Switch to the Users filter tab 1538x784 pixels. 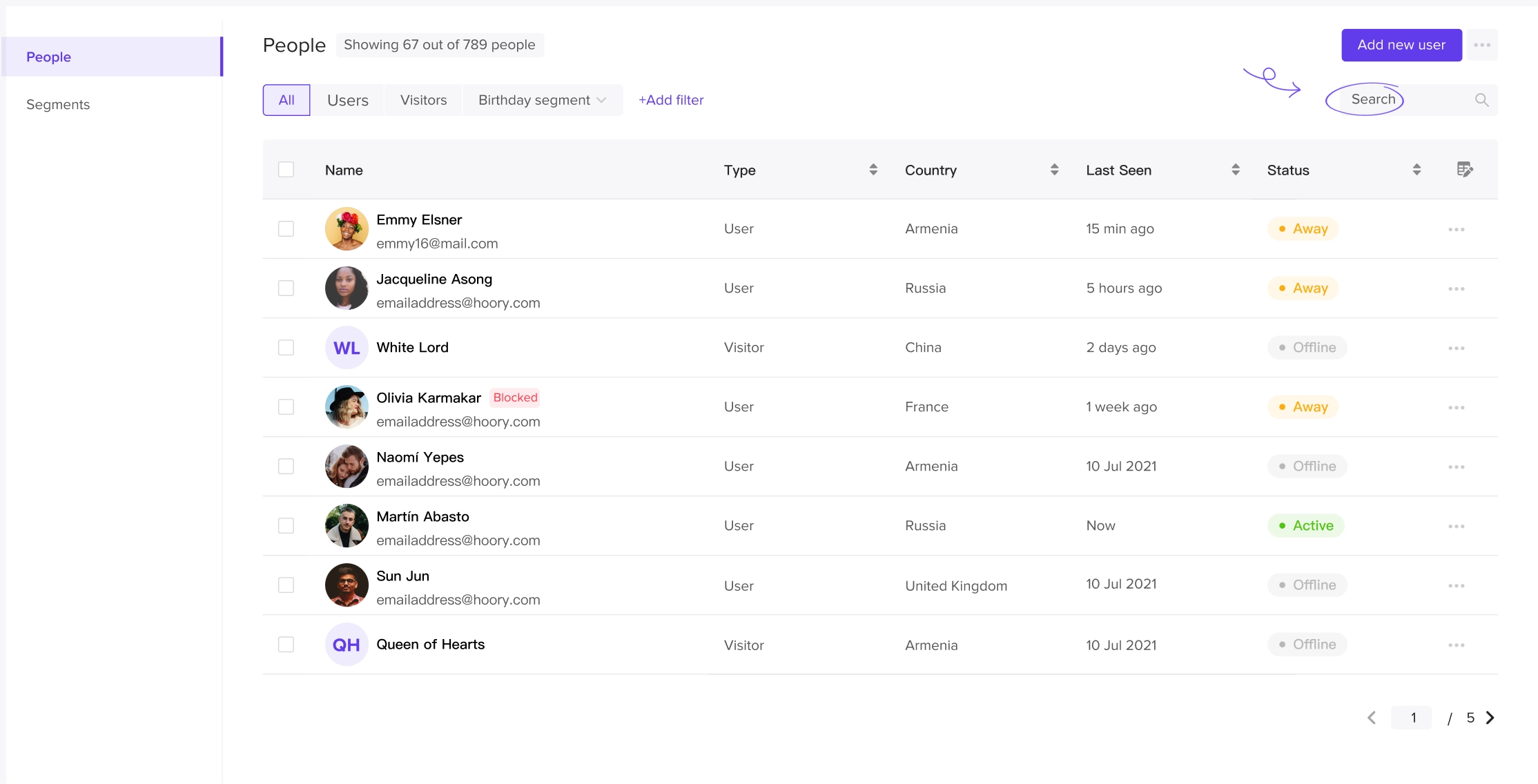347,100
